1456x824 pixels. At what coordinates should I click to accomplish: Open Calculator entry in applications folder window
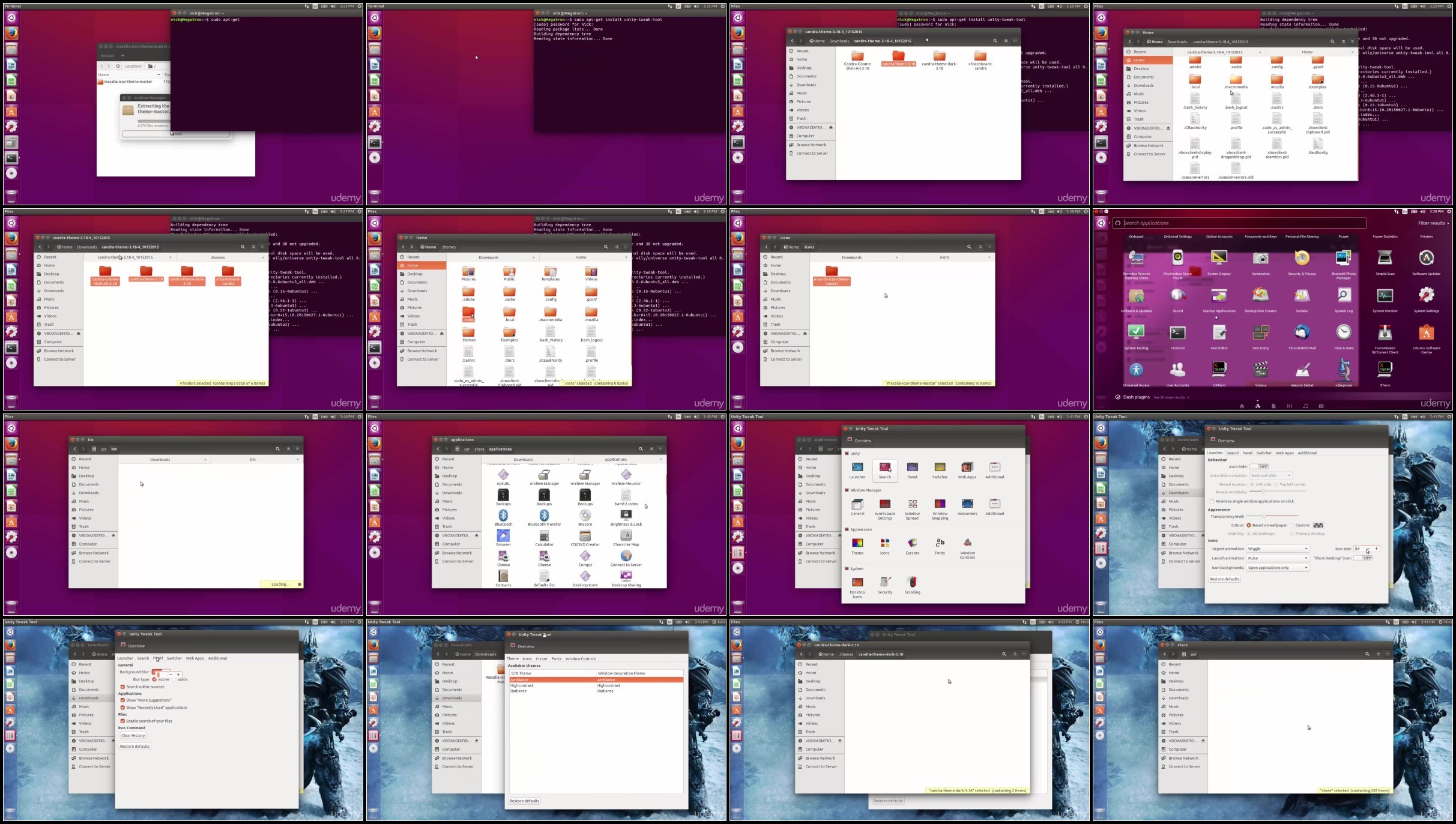(x=544, y=538)
